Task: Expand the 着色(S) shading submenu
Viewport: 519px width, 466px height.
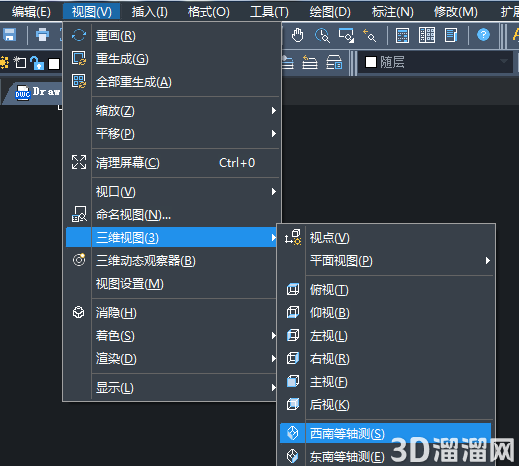Action: click(x=172, y=336)
